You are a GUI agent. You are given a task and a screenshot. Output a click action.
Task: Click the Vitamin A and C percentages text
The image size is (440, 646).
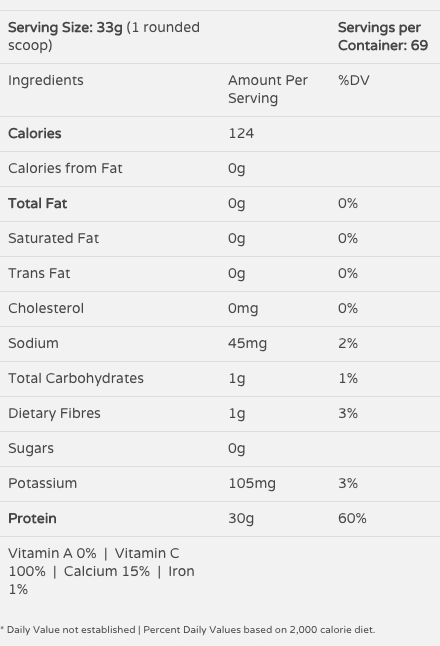click(x=101, y=571)
